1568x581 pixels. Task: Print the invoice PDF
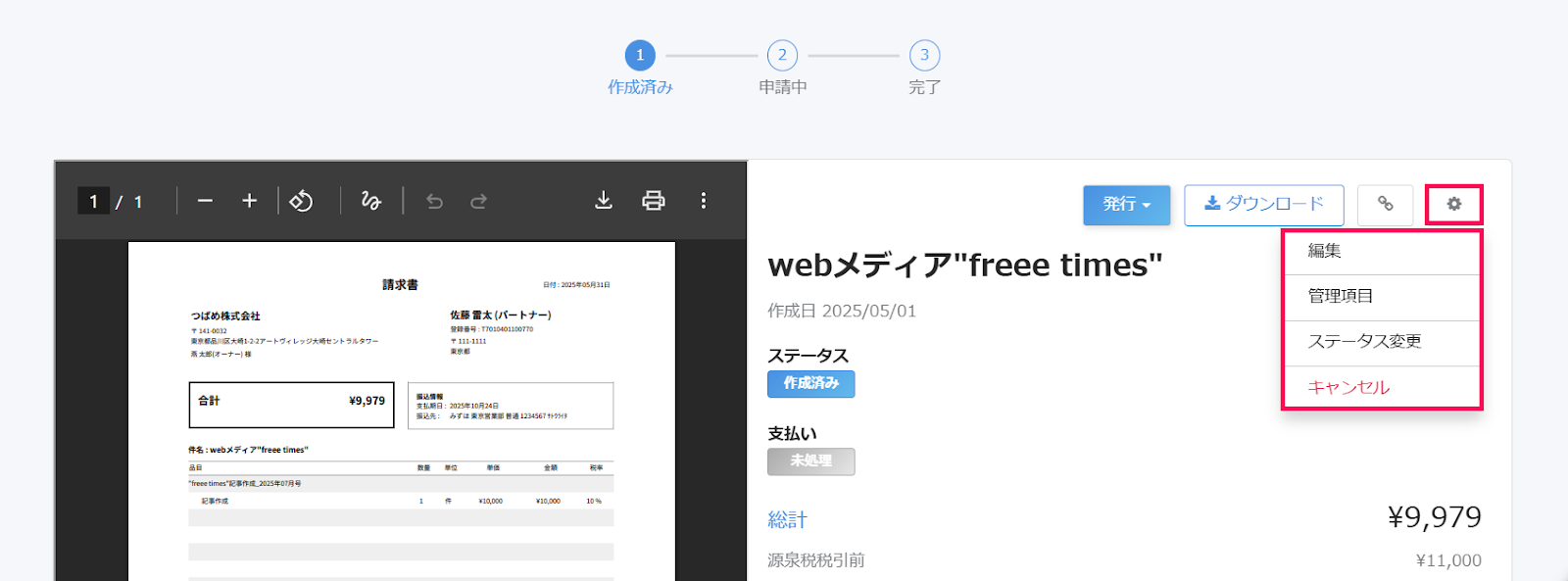pos(654,201)
